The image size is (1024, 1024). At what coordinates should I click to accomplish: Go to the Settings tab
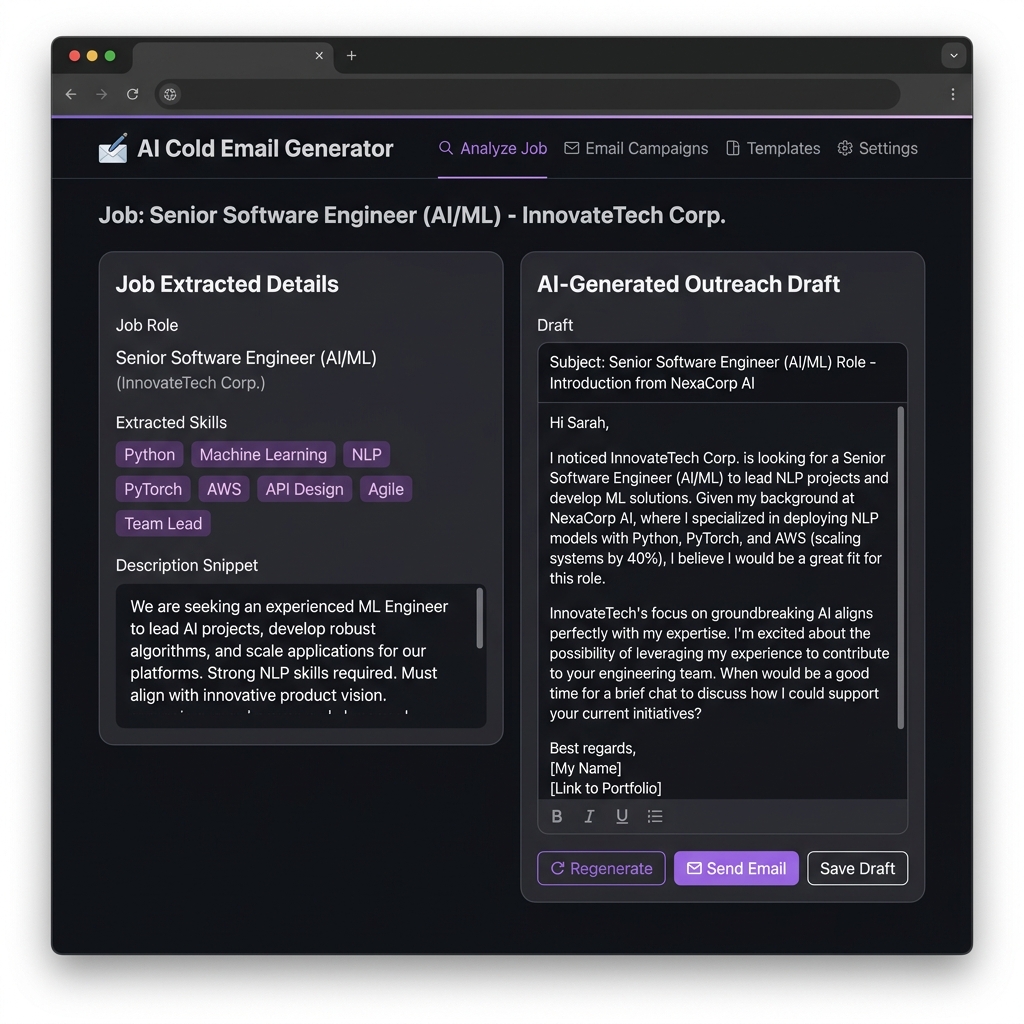coord(878,148)
